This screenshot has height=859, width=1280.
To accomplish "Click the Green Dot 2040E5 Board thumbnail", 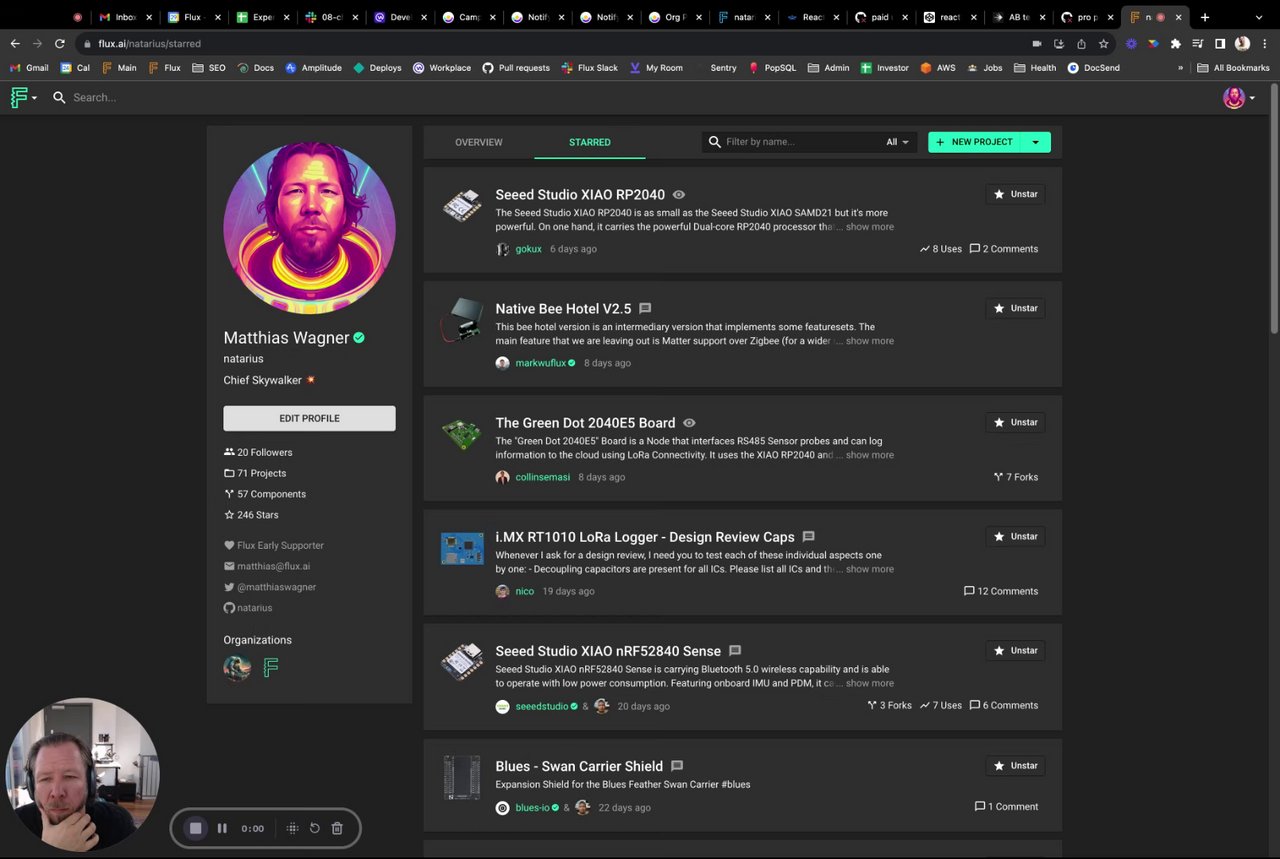I will tap(462, 434).
